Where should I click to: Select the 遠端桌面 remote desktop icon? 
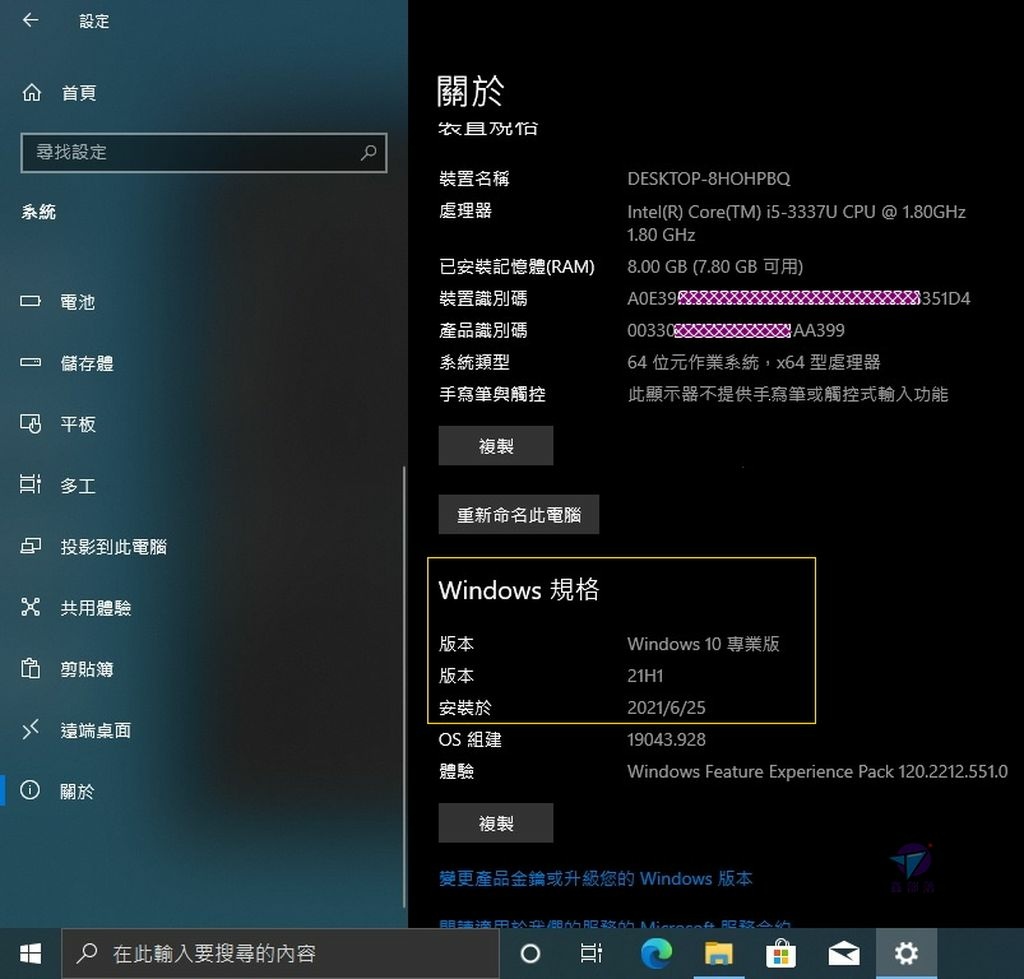30,729
